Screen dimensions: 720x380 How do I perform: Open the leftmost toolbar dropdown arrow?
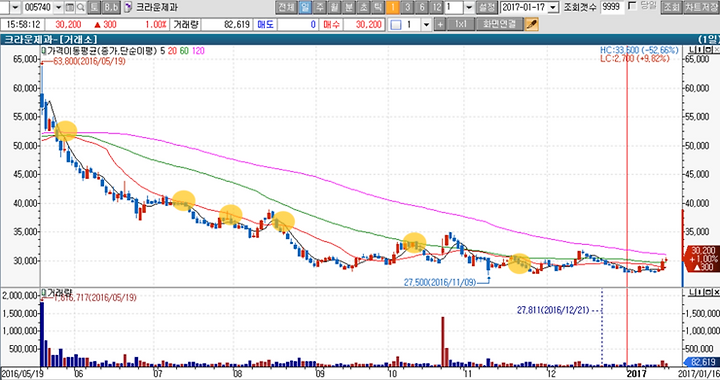tap(15, 7)
